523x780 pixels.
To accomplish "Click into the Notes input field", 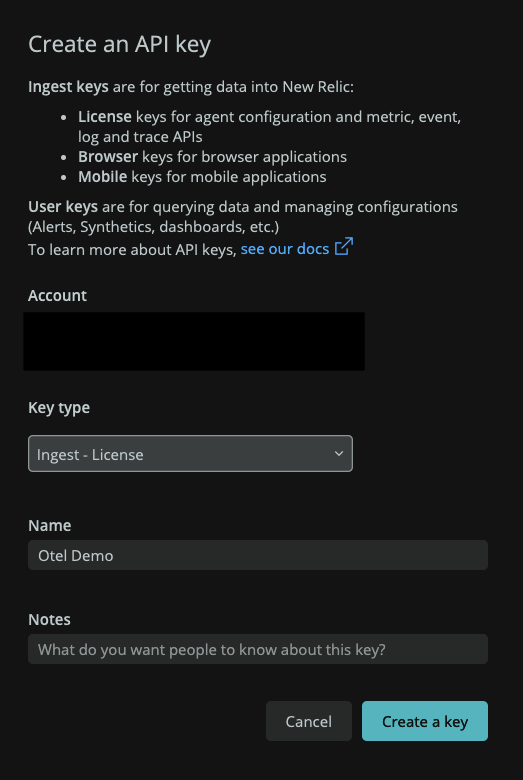I will 258,649.
